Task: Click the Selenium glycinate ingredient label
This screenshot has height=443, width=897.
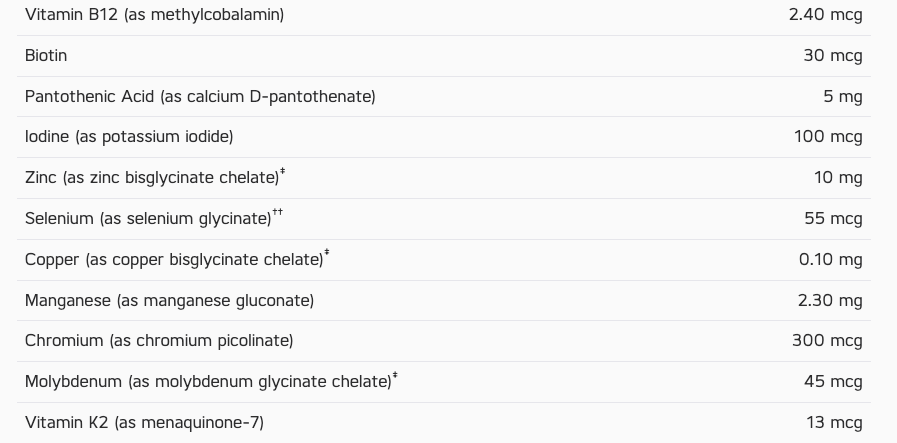Action: click(x=148, y=219)
